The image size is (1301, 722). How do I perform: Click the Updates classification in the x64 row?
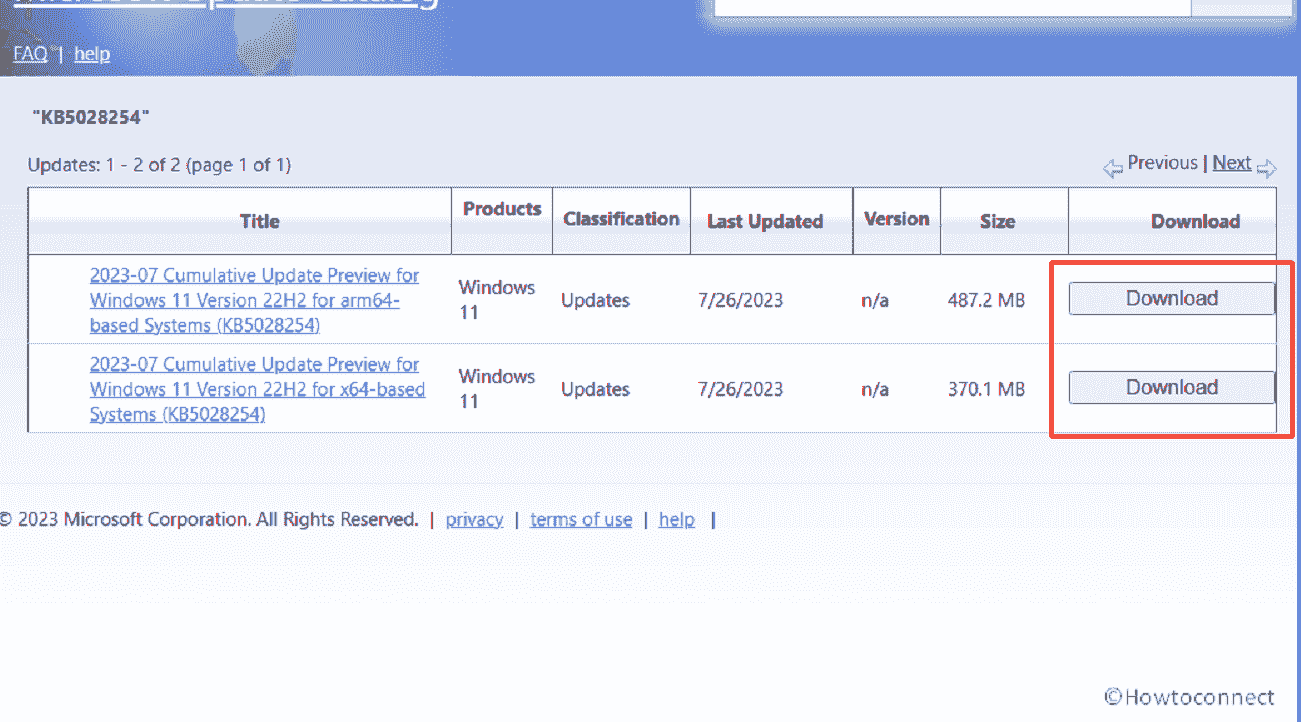point(595,389)
